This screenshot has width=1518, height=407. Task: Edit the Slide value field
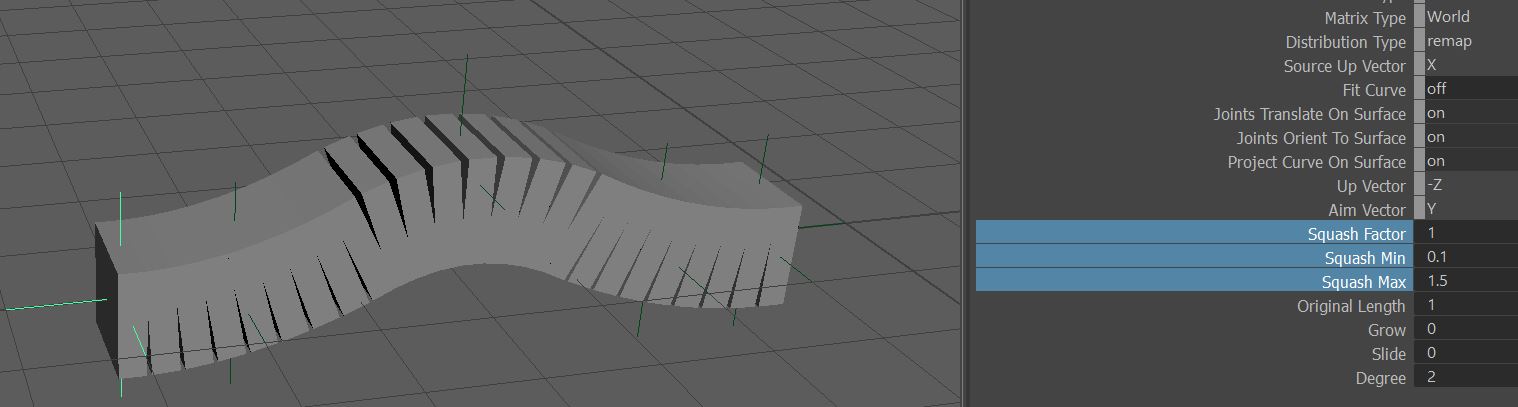(1466, 353)
